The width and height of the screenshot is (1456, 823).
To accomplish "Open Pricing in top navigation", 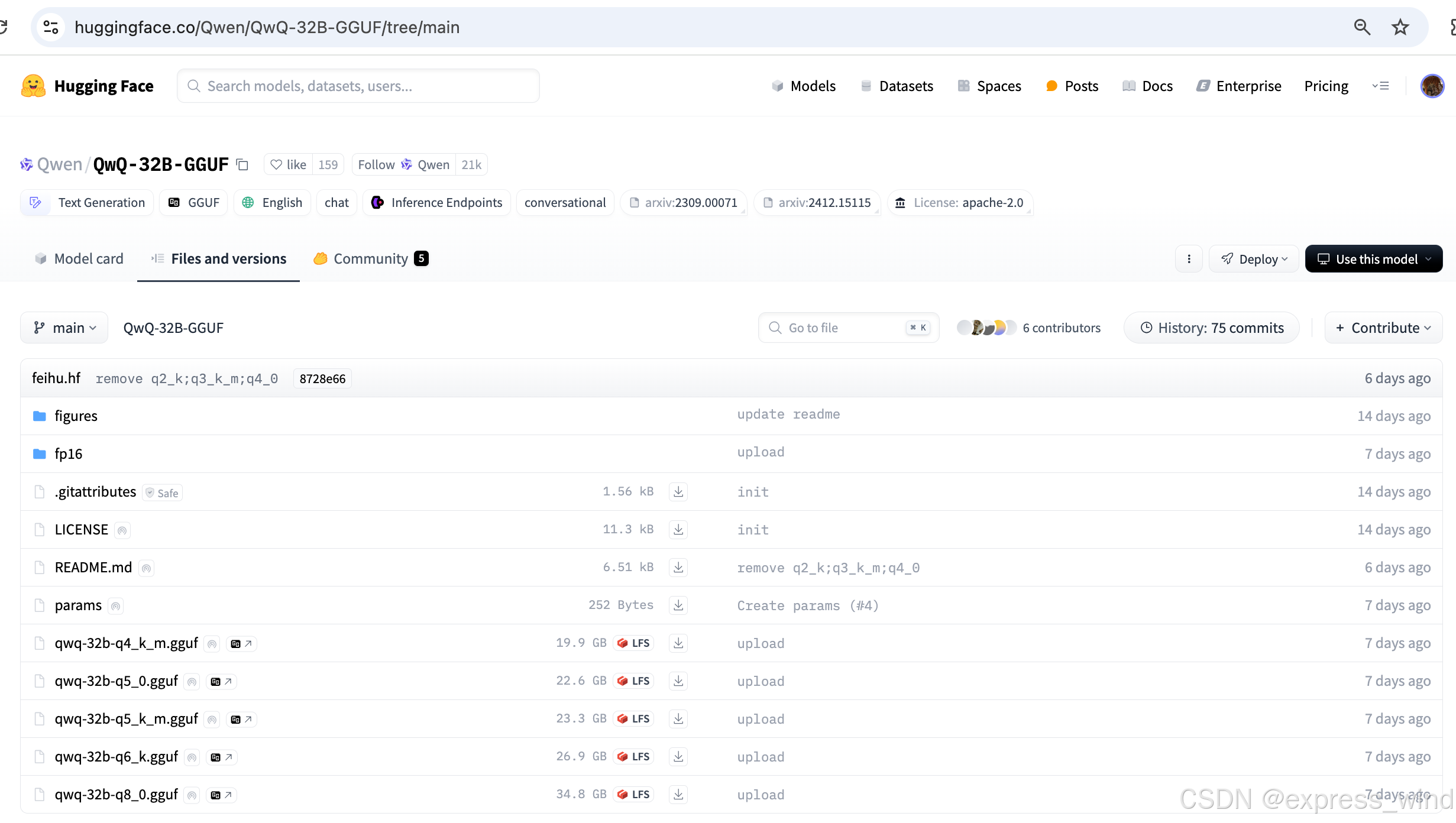I will 1326,86.
